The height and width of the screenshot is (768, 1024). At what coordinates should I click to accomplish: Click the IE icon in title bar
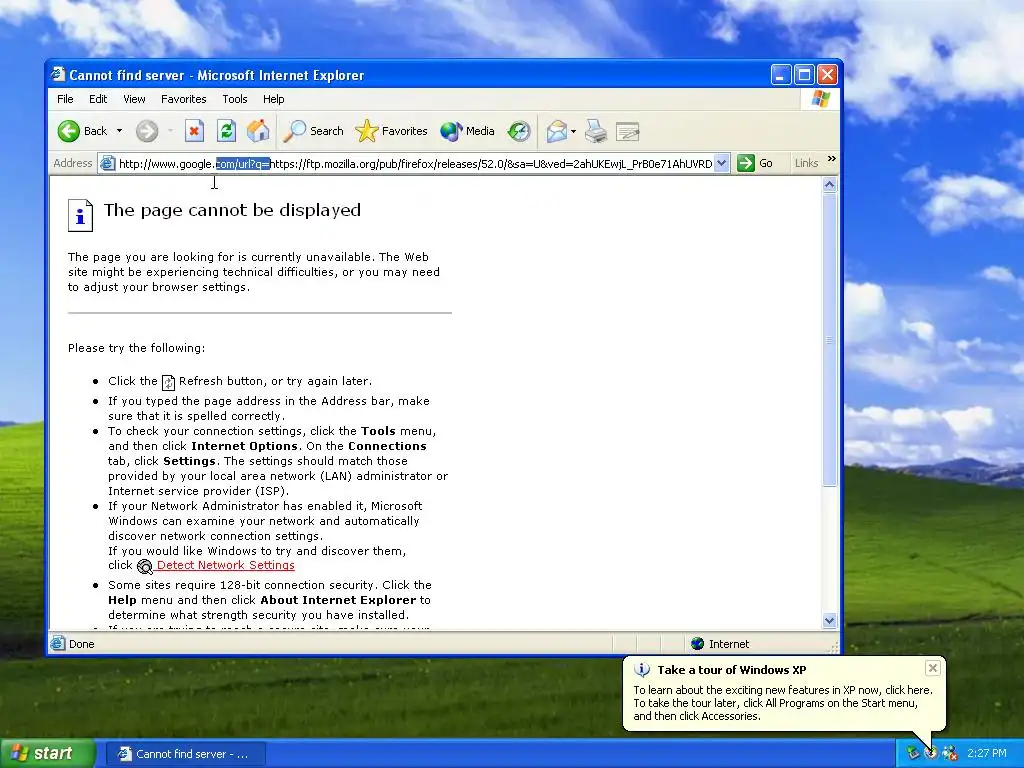59,74
